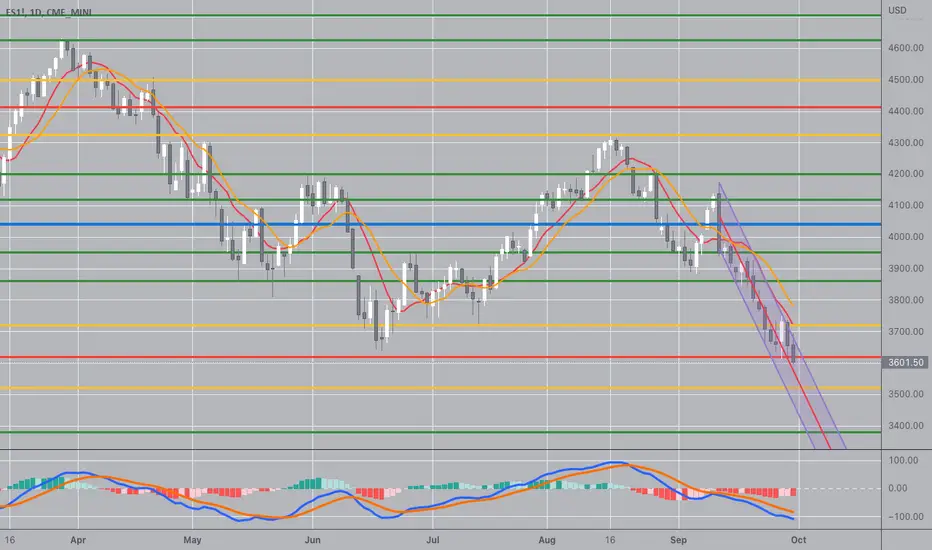
Task: Click the ES1!, 1D, CME_MINI symbol label
Action: (x=48, y=12)
